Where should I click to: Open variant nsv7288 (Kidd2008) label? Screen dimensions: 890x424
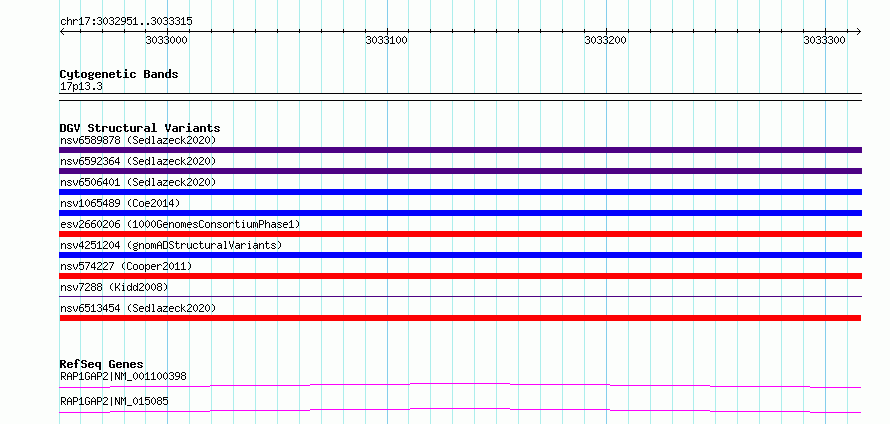click(x=114, y=287)
